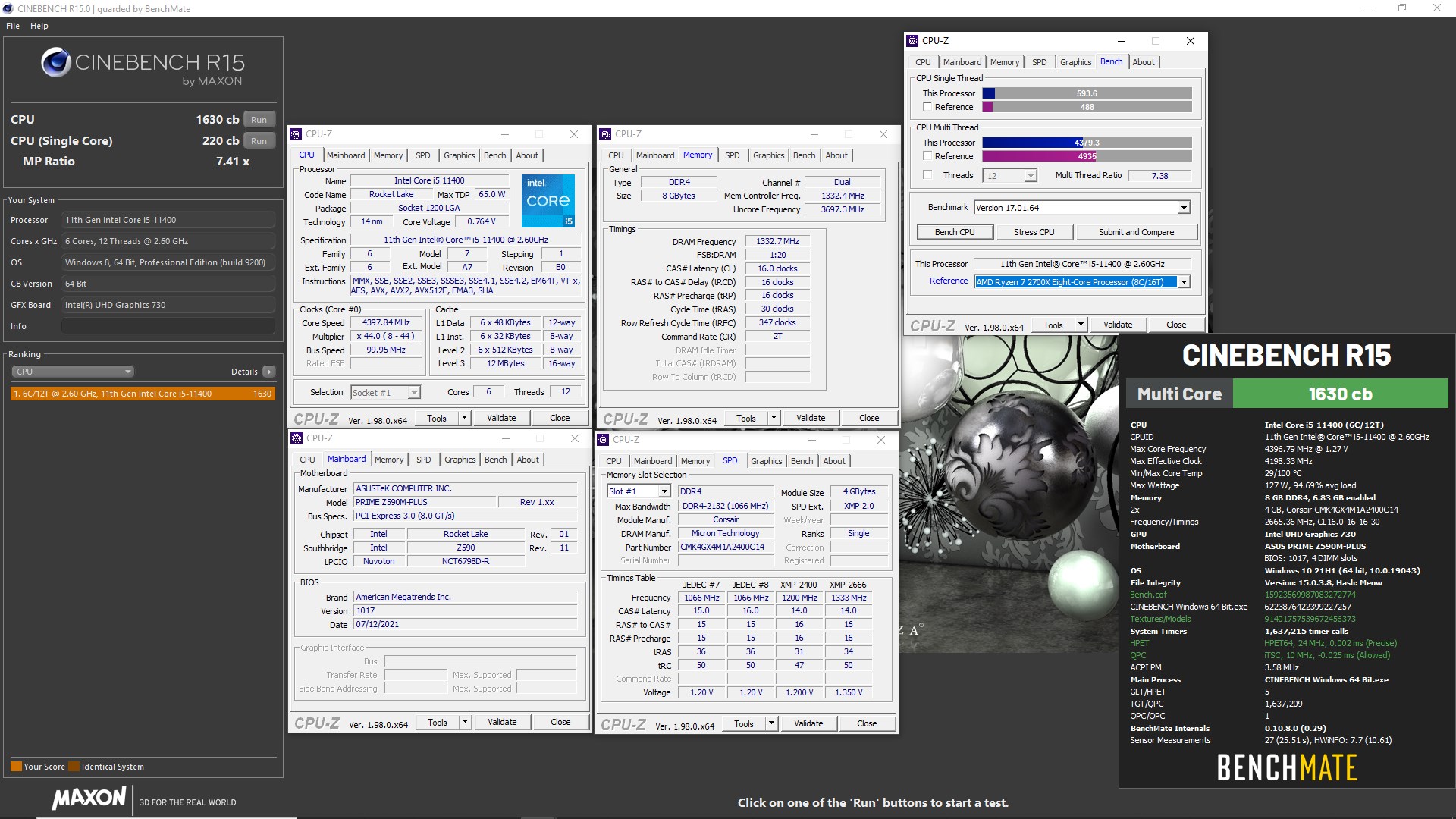
Task: Click the Cinebench logo sphere icon
Action: (x=56, y=62)
